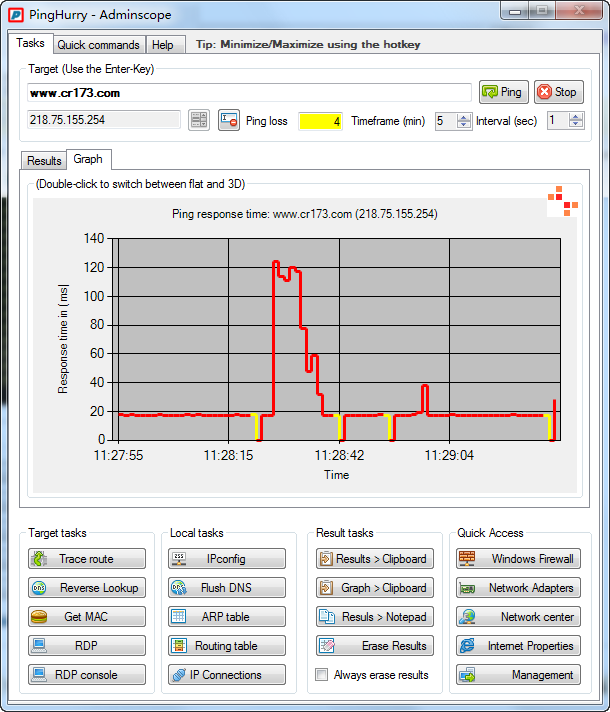Click the Network center globe icon
The width and height of the screenshot is (610, 712).
point(467,617)
